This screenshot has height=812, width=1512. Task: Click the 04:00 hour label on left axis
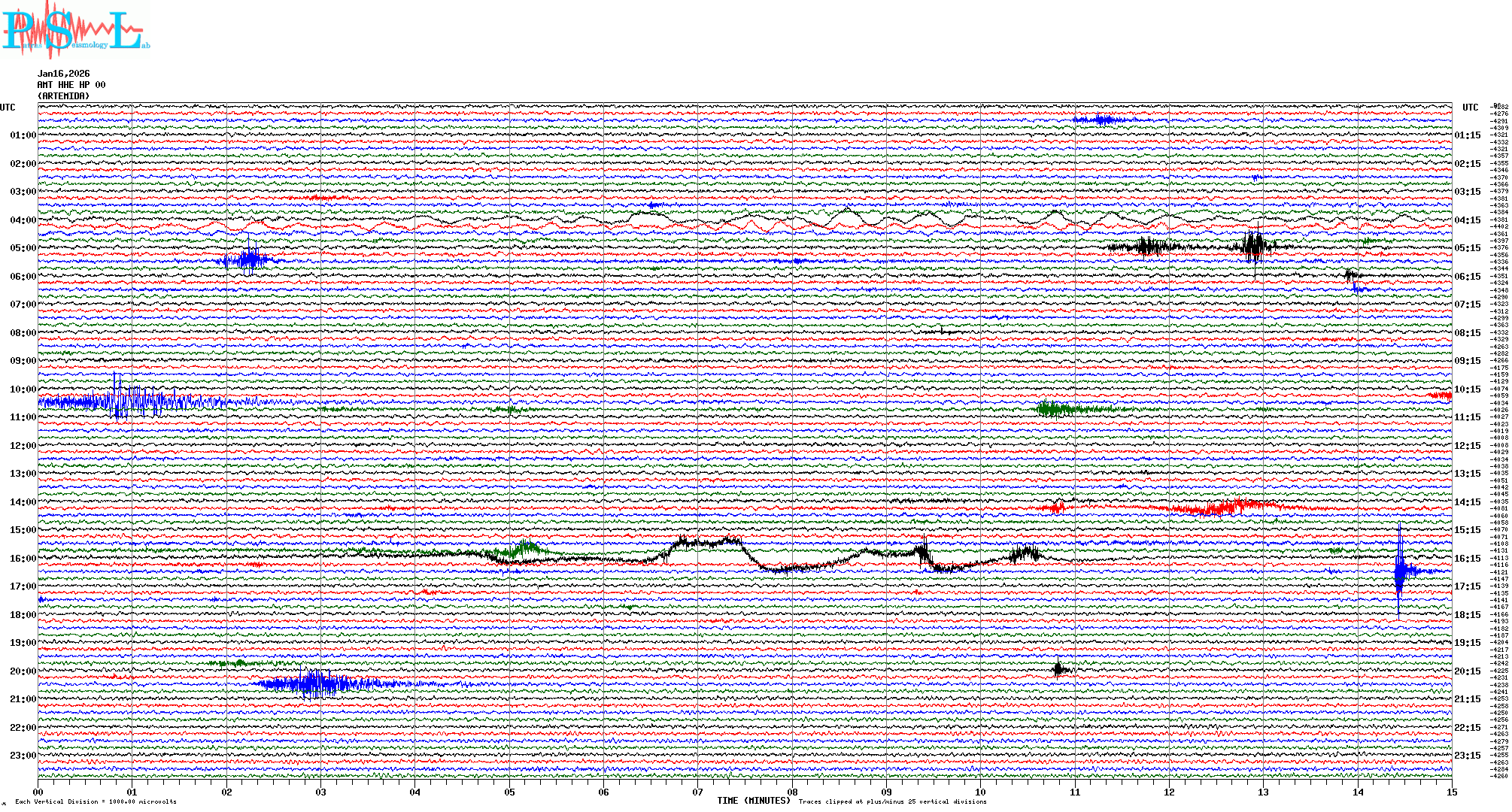coord(23,220)
